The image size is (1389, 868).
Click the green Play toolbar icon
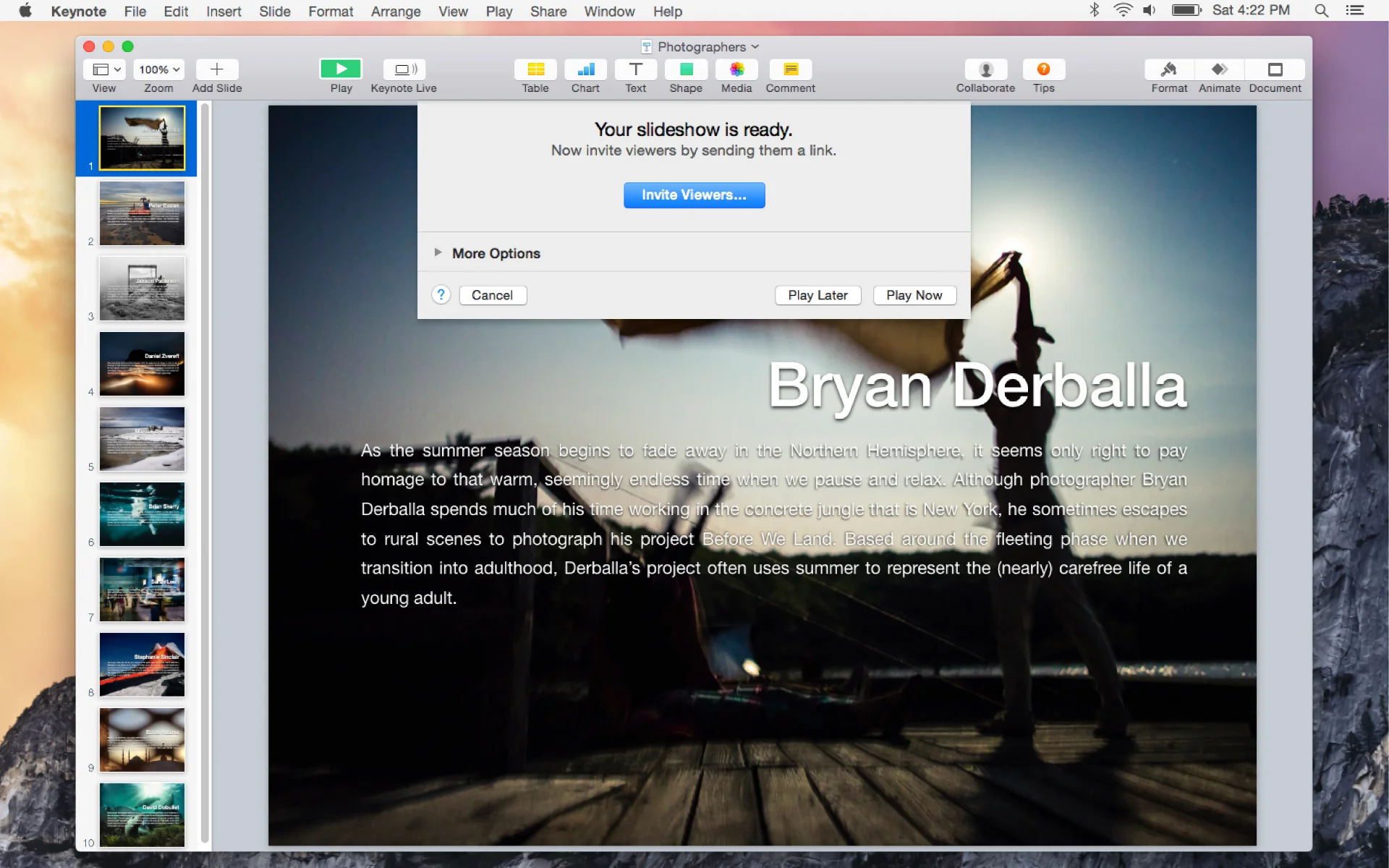341,69
